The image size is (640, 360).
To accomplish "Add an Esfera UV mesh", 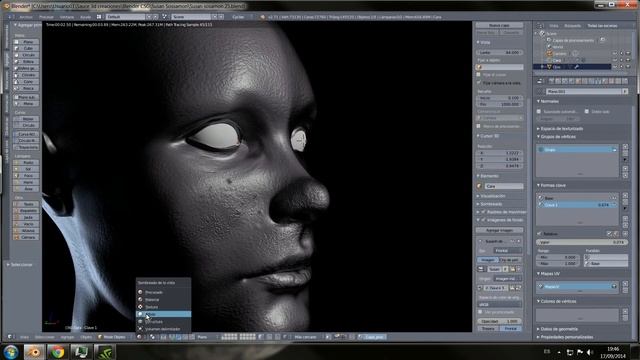I will (x=27, y=62).
